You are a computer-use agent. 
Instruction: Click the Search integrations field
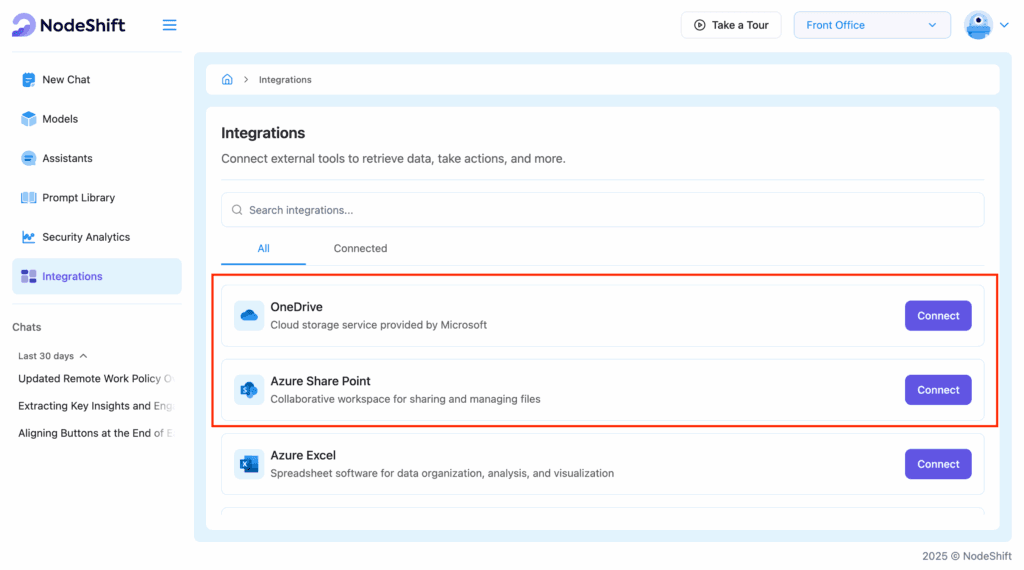(x=602, y=210)
